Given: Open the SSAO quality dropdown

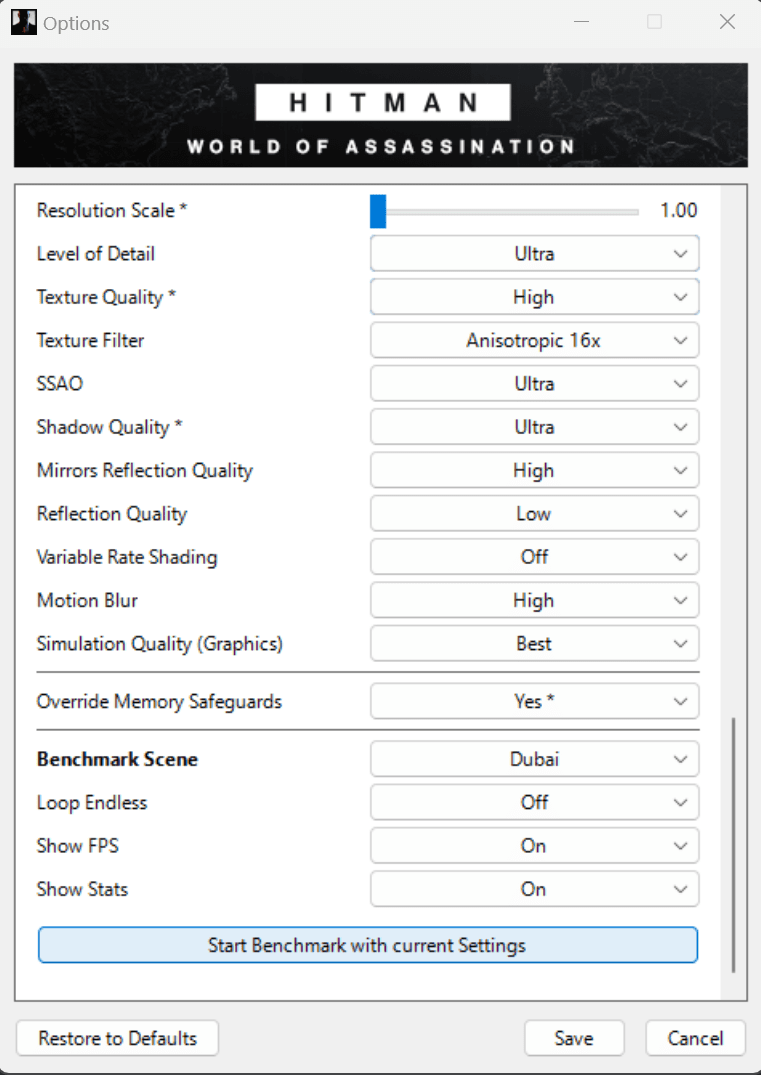Looking at the screenshot, I should pos(534,384).
